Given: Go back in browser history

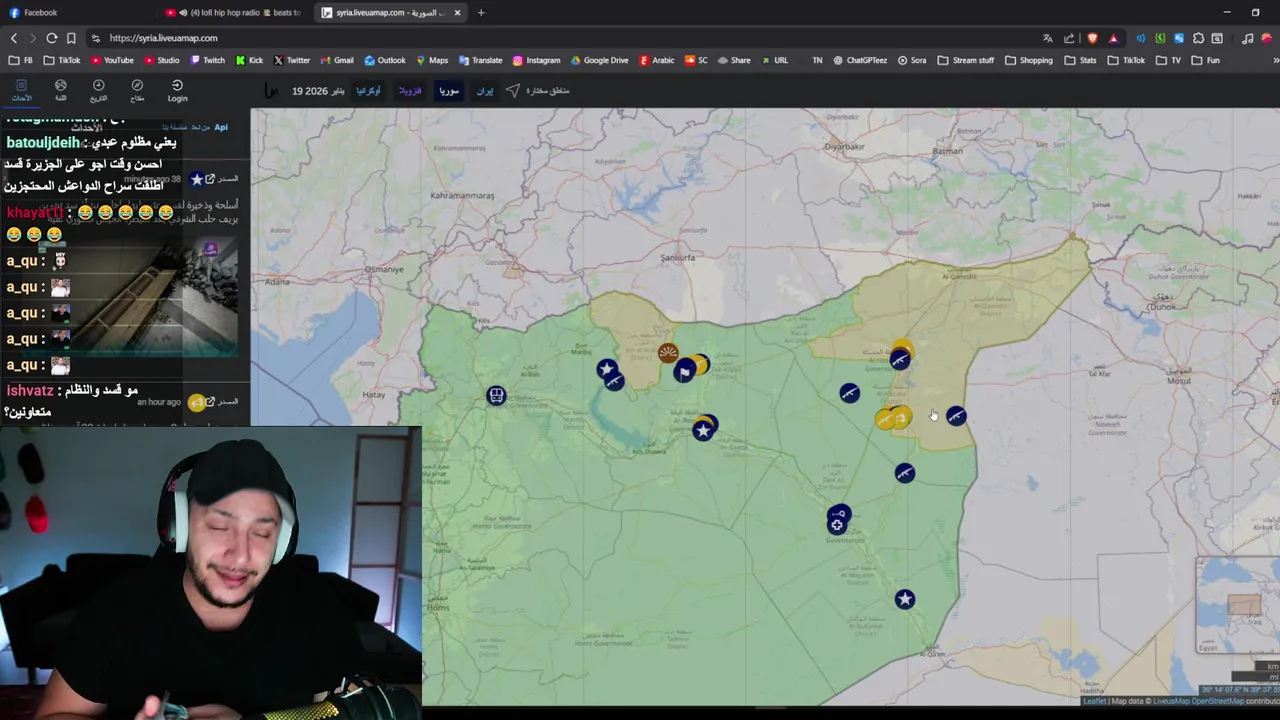Looking at the screenshot, I should 14,38.
